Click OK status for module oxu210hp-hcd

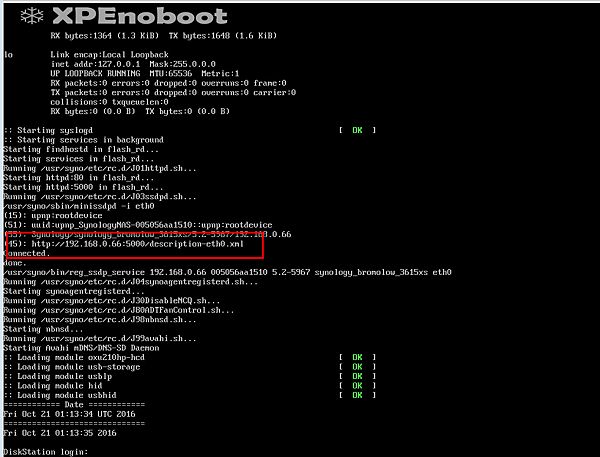tap(357, 357)
